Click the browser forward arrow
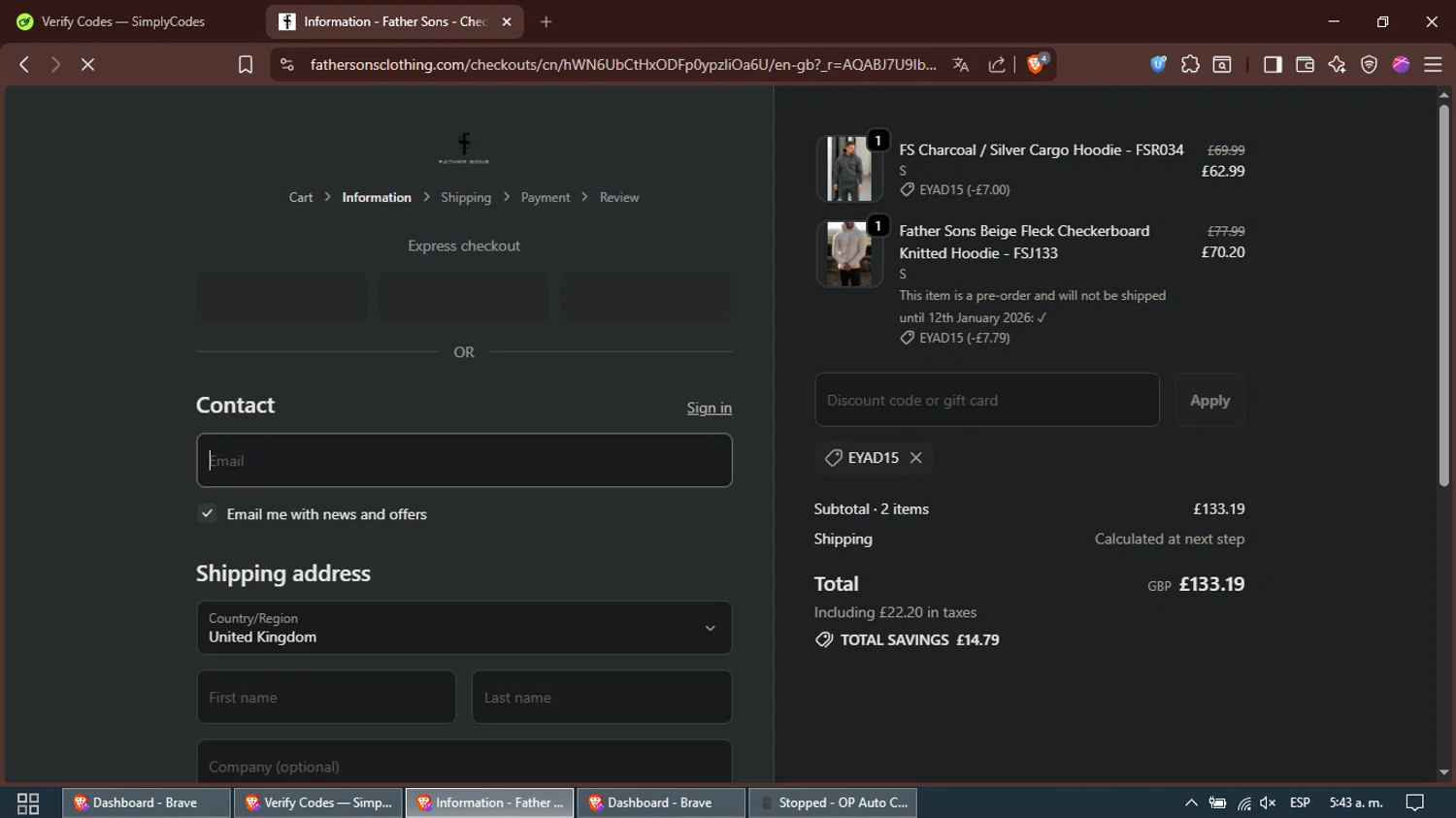This screenshot has width=1456, height=818. 55,64
